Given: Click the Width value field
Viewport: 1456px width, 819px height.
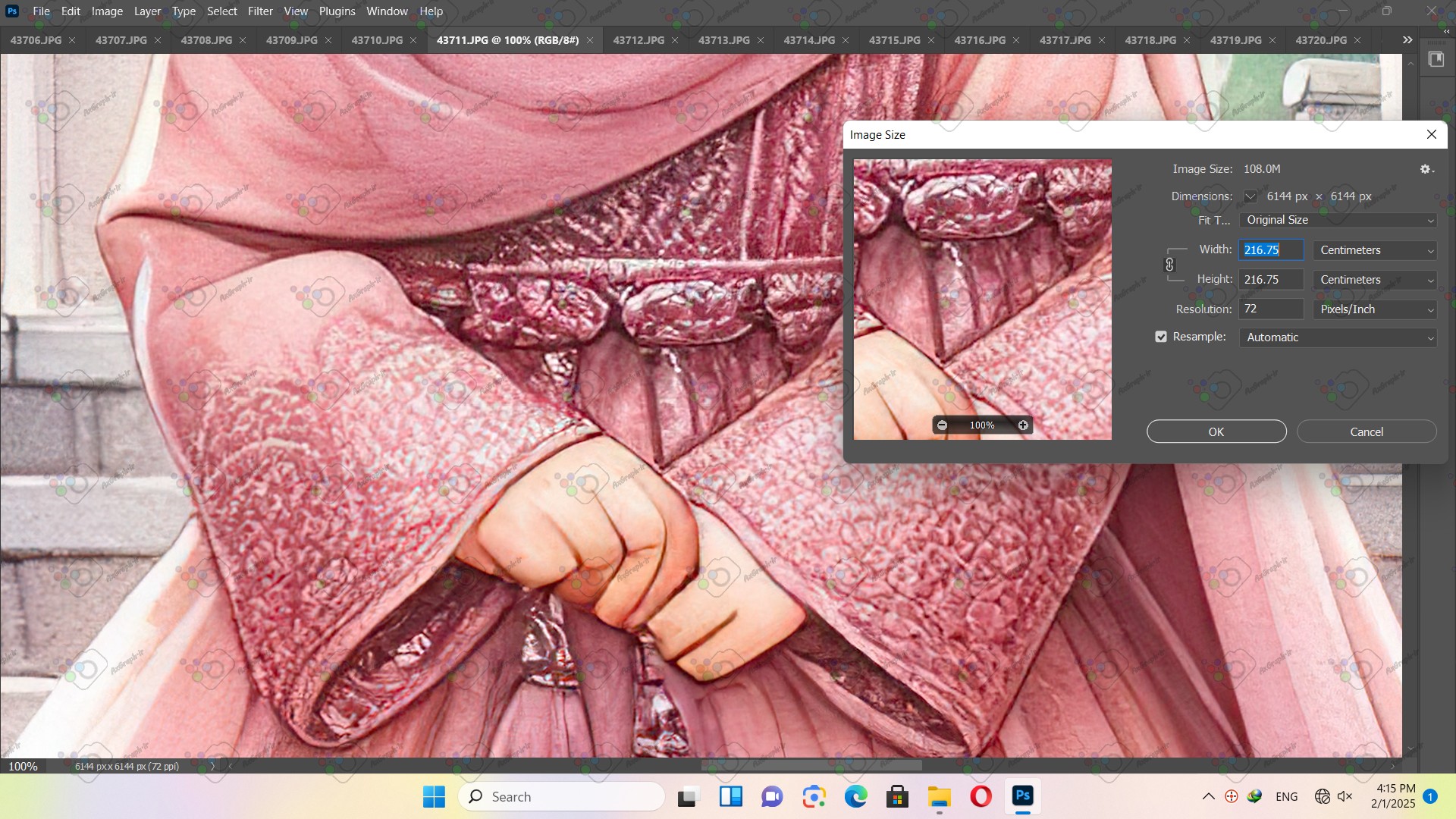Looking at the screenshot, I should 1271,250.
